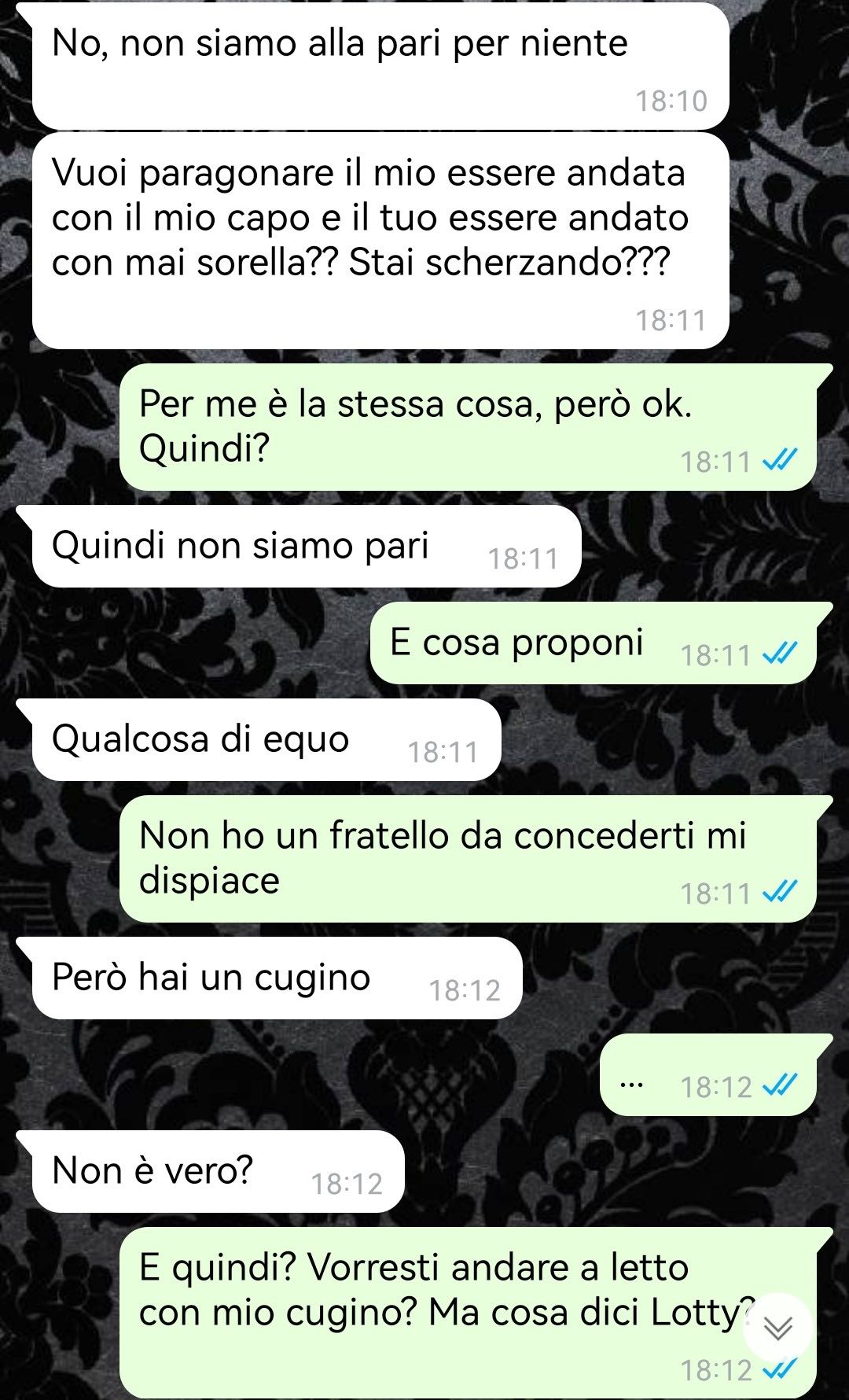Tap the "E quindi? Vorresti andare a letto" bubble
Screen dimensions: 849x1400
468,1313
